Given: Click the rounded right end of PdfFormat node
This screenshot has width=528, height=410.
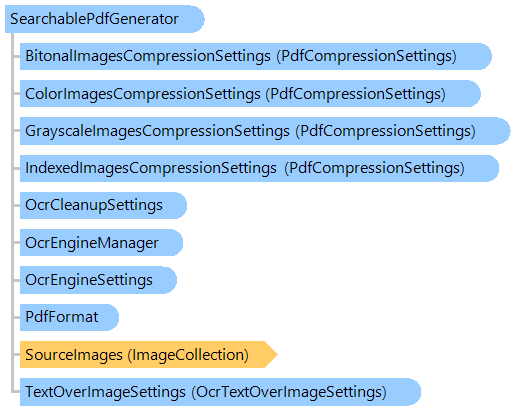Looking at the screenshot, I should click(113, 317).
